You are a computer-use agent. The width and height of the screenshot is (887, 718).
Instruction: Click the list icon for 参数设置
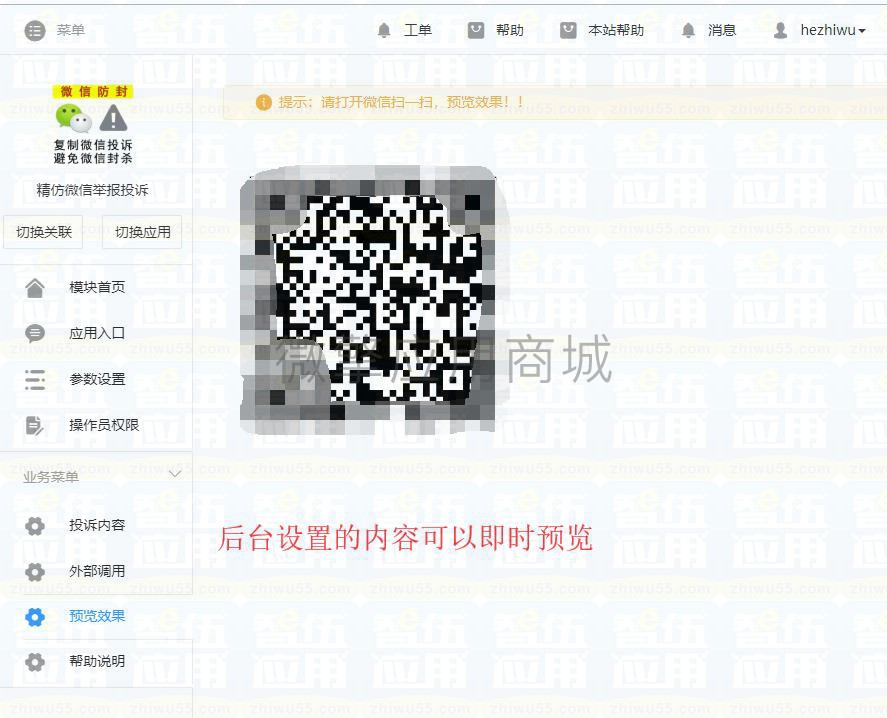[35, 379]
